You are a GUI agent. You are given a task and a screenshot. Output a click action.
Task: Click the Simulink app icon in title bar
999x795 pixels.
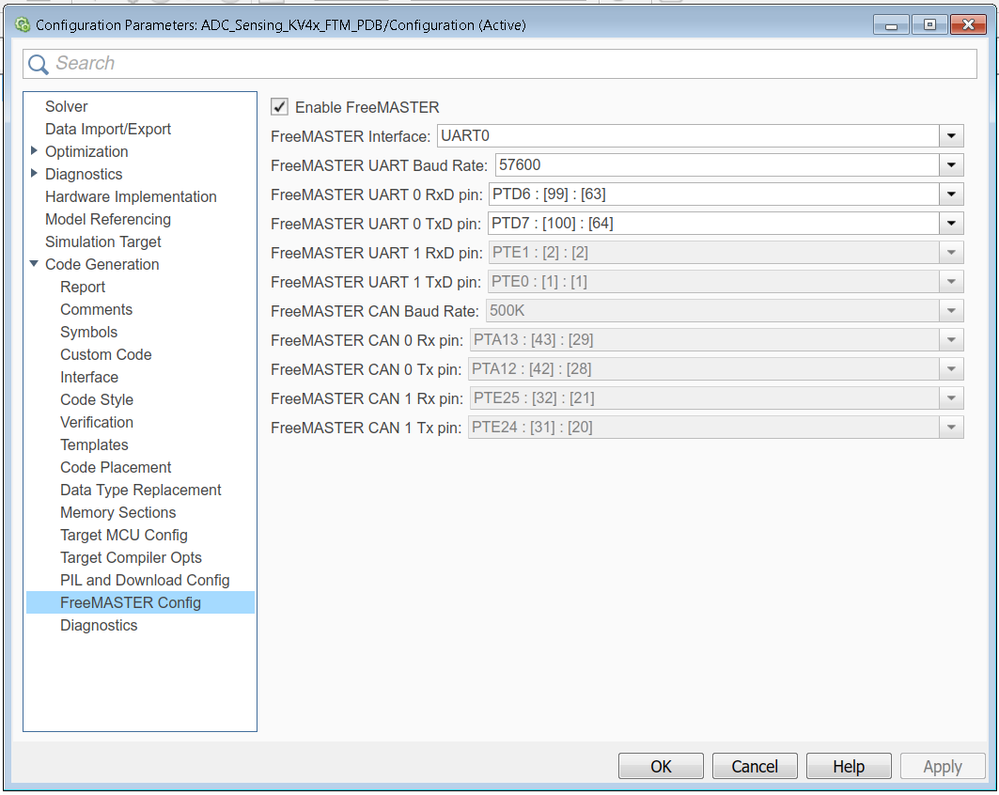pos(22,25)
